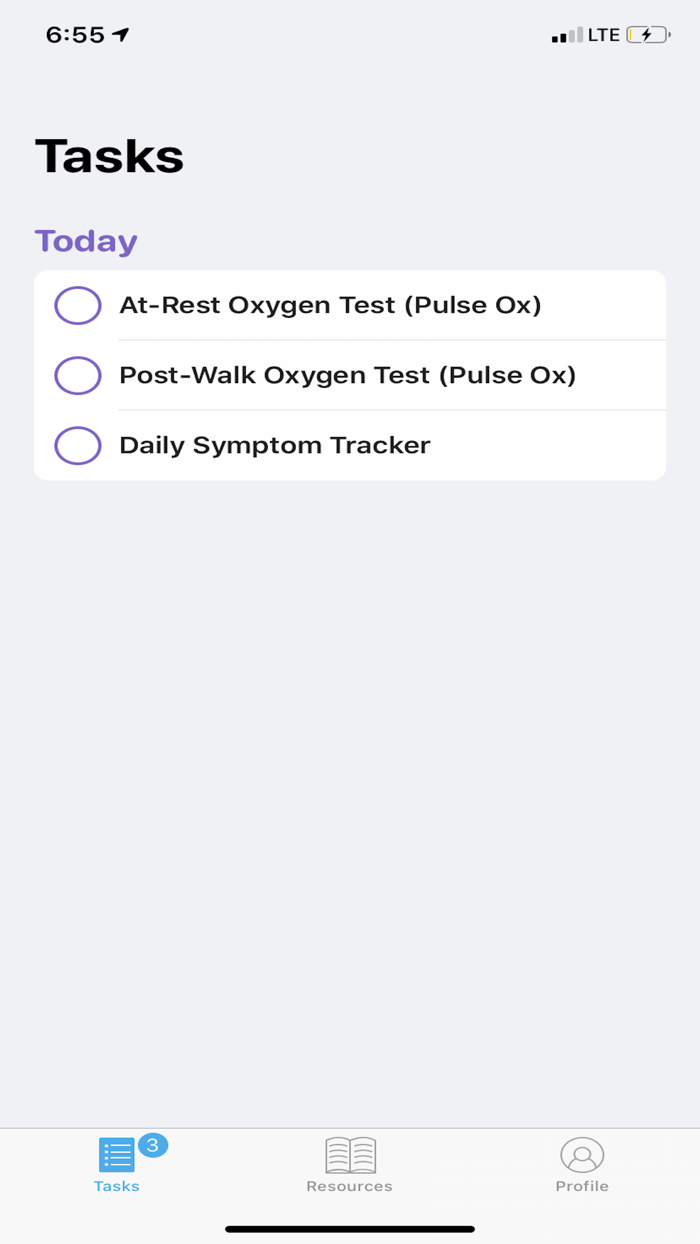Tap the battery charging icon in status bar
The height and width of the screenshot is (1244, 700).
click(648, 35)
